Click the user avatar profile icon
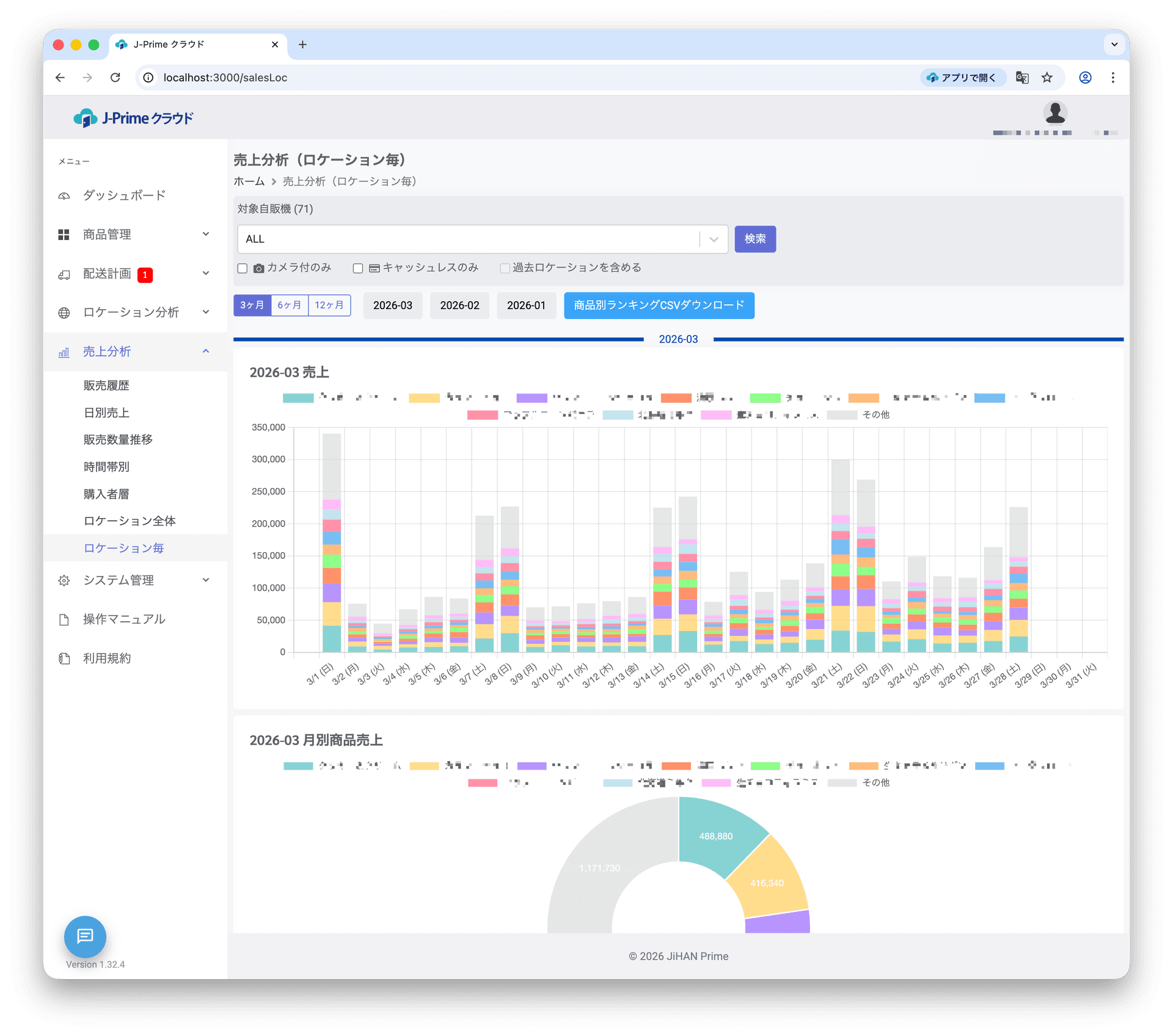Viewport: 1173px width, 1036px height. 1054,113
